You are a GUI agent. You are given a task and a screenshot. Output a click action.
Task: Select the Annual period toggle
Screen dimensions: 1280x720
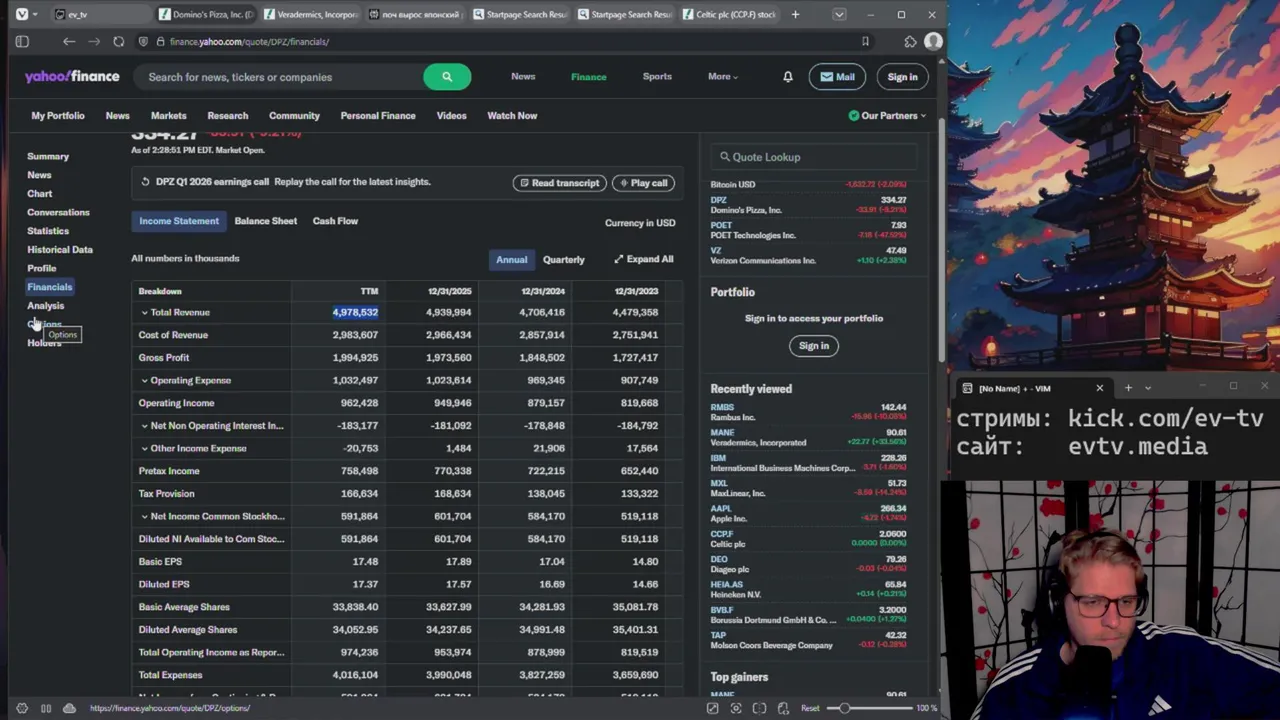coord(511,259)
